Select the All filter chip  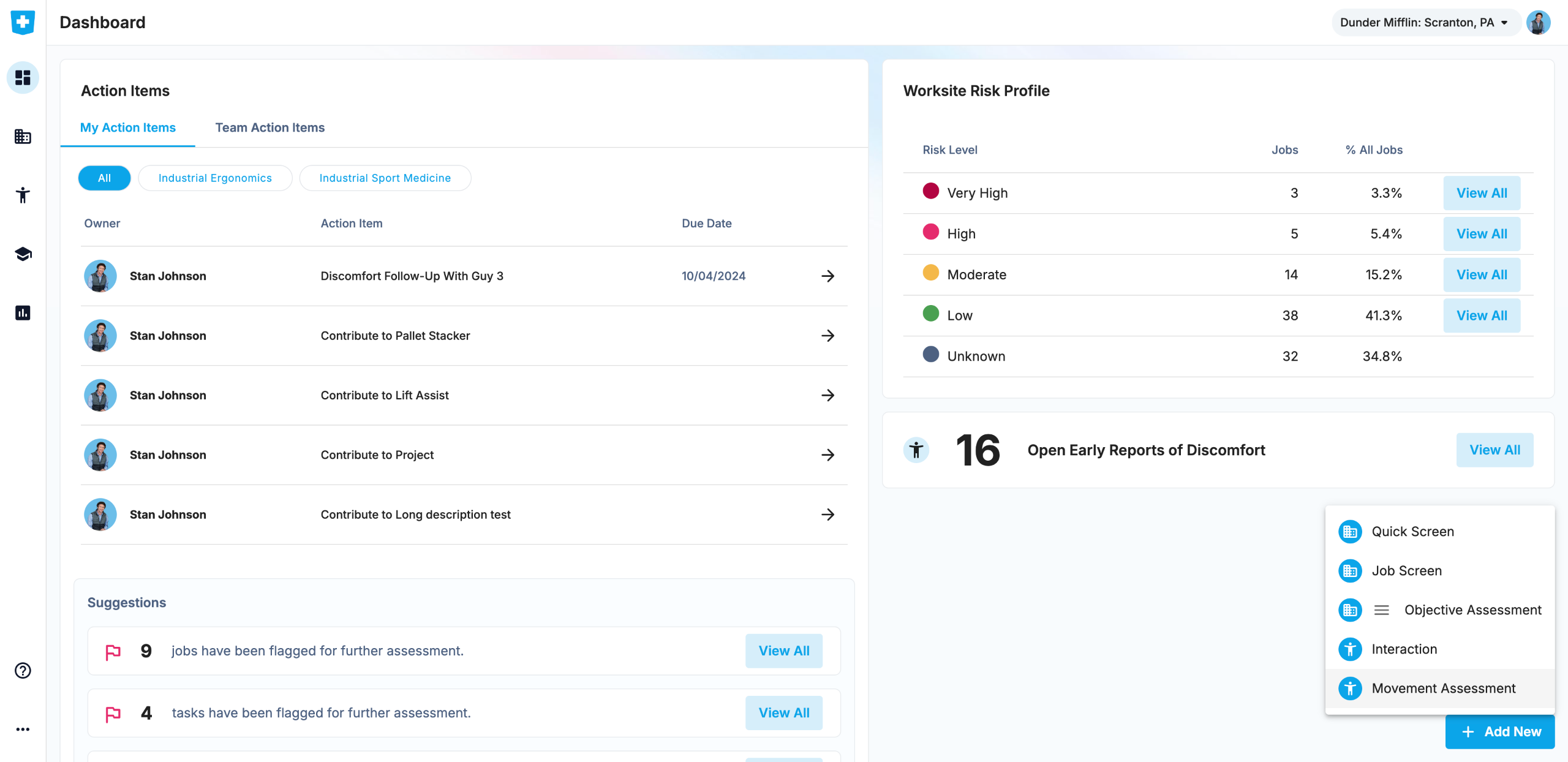104,178
